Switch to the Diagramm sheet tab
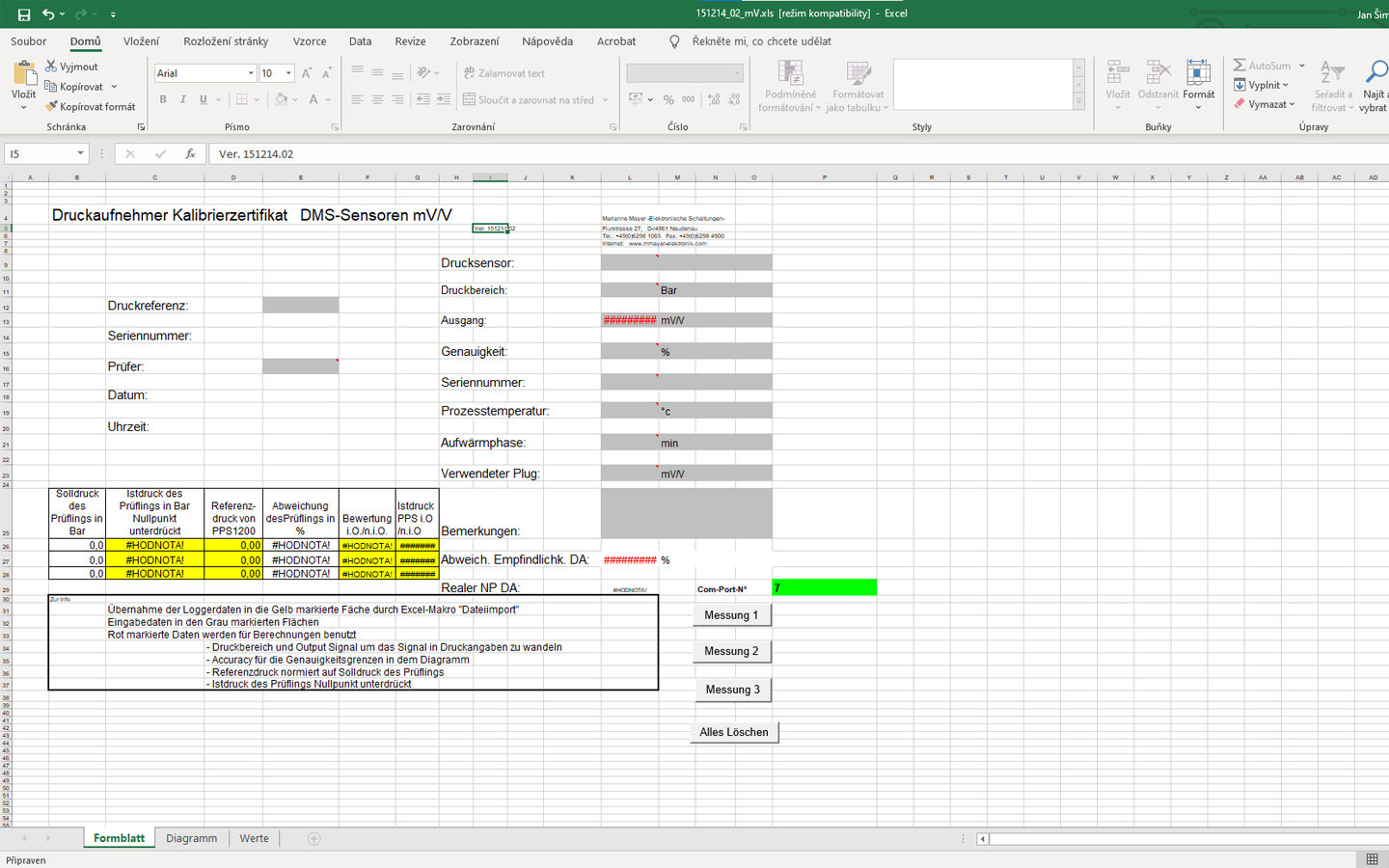This screenshot has width=1389, height=868. tap(191, 838)
